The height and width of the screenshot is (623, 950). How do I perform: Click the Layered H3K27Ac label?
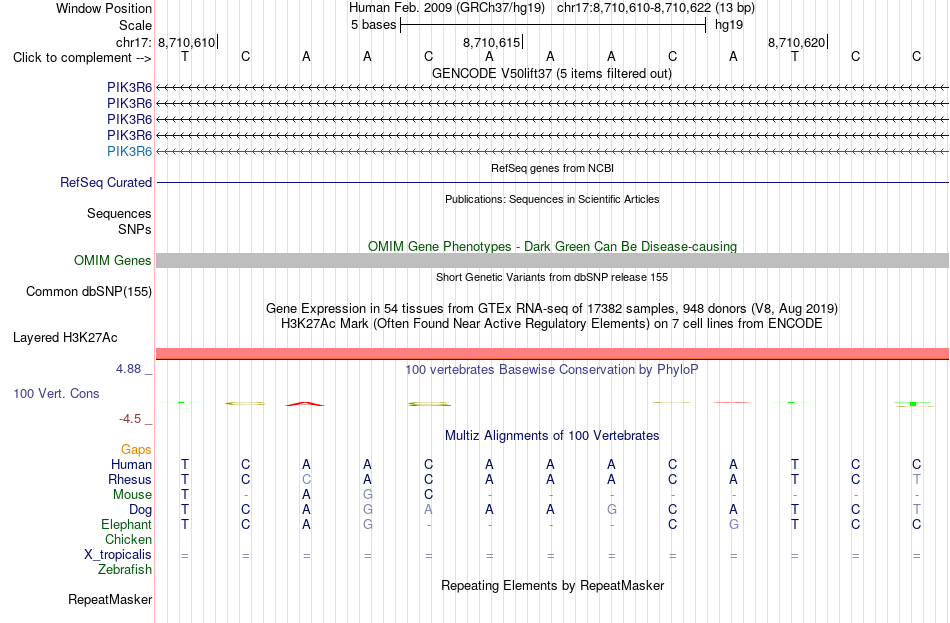[x=65, y=338]
